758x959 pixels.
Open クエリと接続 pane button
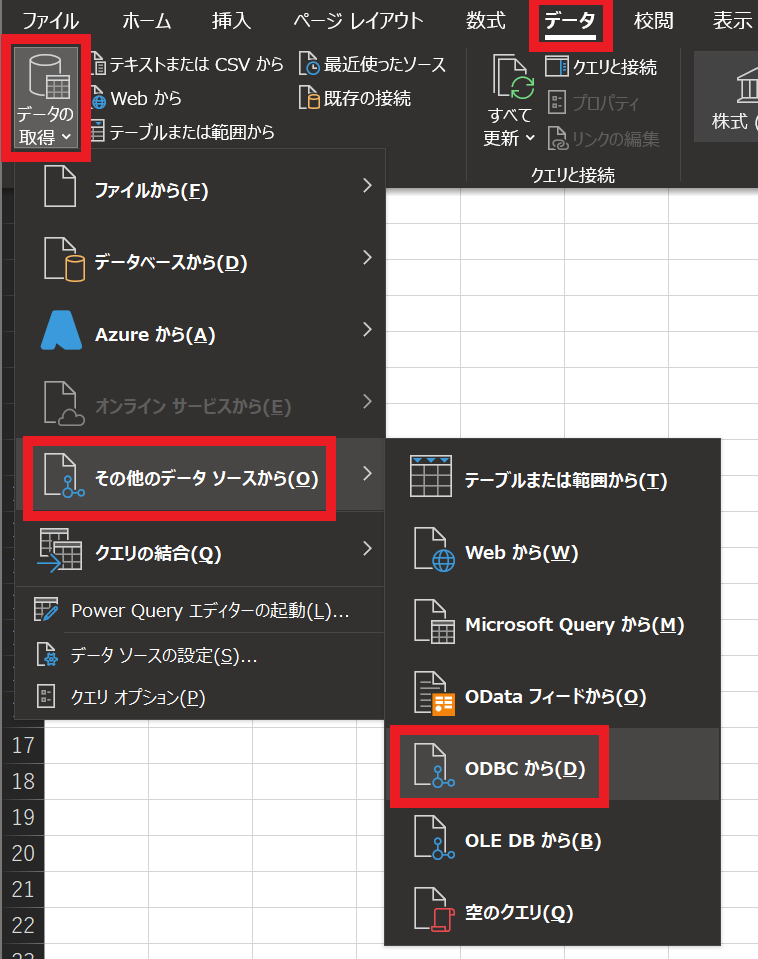(601, 67)
